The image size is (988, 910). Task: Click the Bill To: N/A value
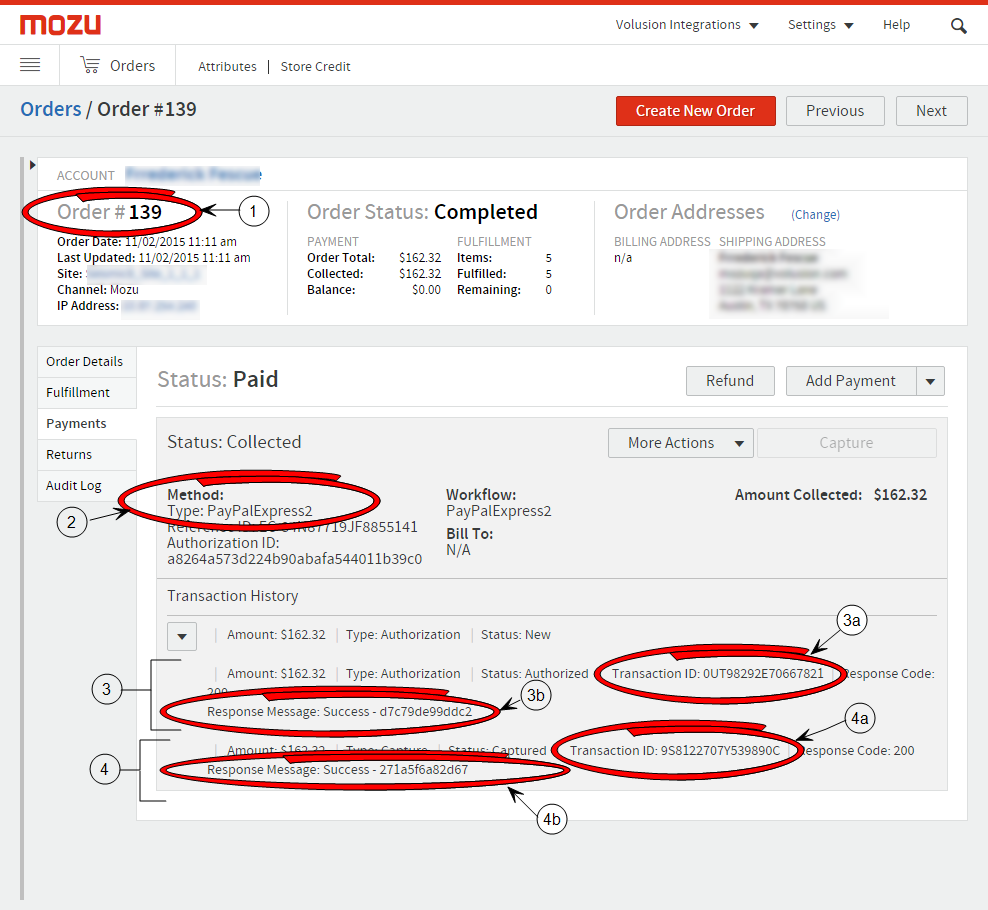pos(458,550)
